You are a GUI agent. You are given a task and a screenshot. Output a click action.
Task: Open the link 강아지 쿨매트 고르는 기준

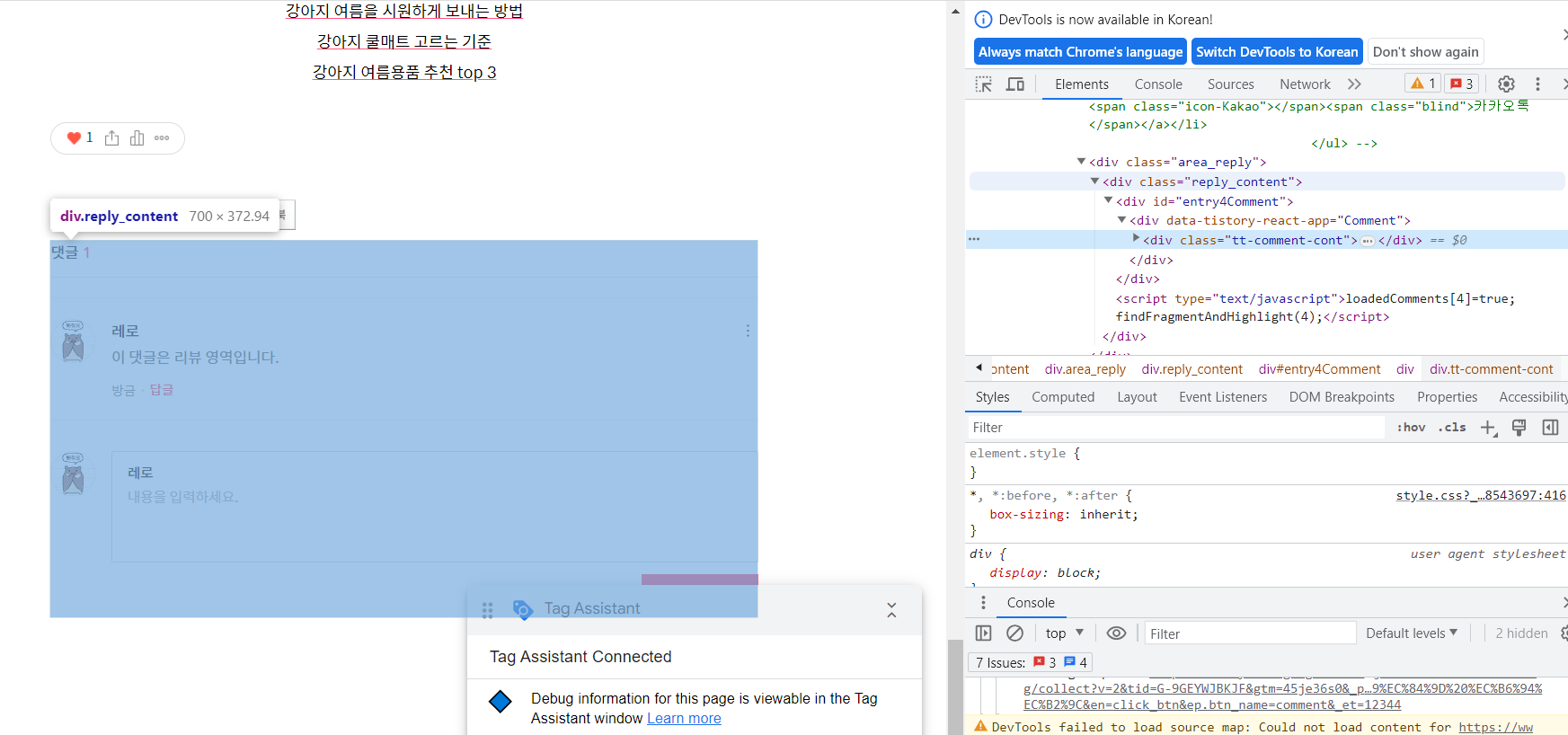(x=403, y=41)
